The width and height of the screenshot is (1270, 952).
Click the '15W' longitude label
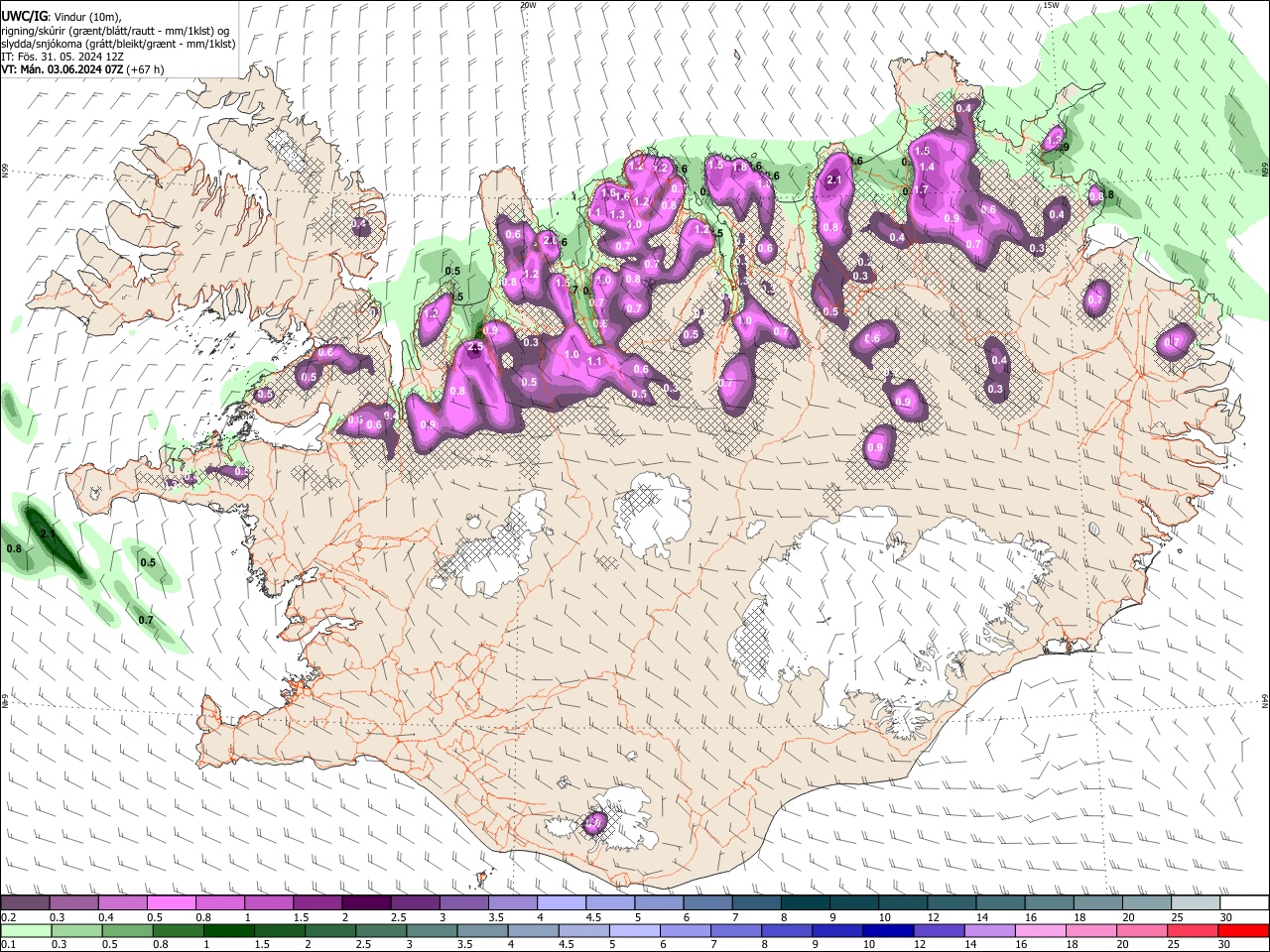[1051, 5]
